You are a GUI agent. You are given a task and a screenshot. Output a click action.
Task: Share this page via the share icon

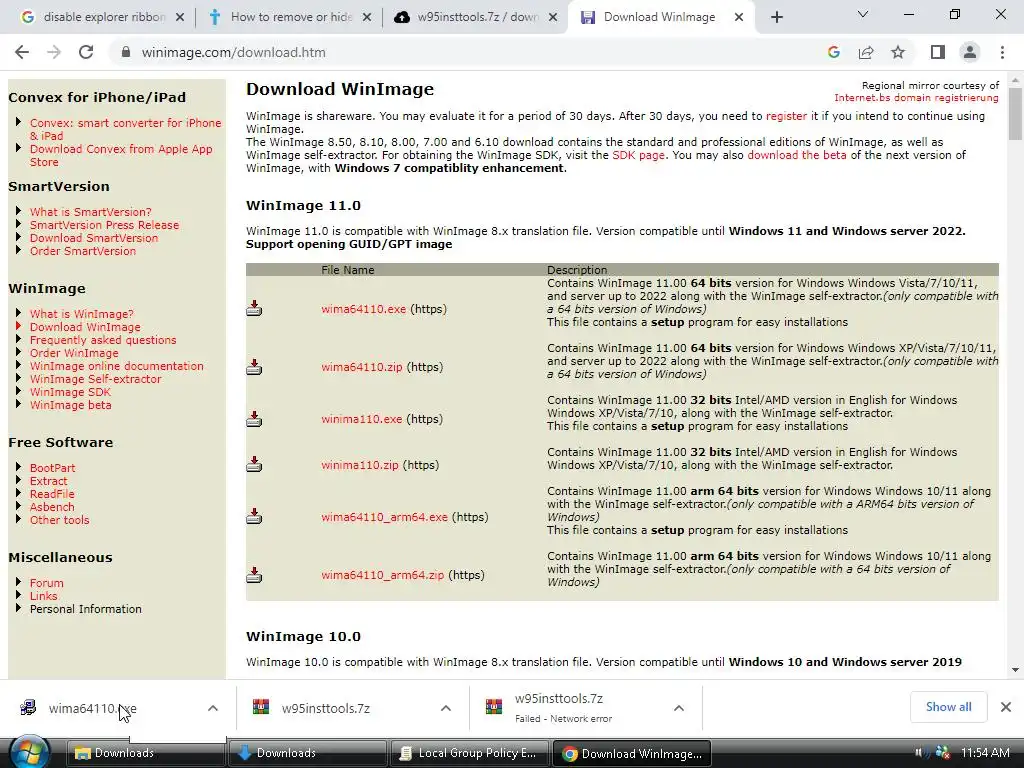pyautogui.click(x=866, y=52)
